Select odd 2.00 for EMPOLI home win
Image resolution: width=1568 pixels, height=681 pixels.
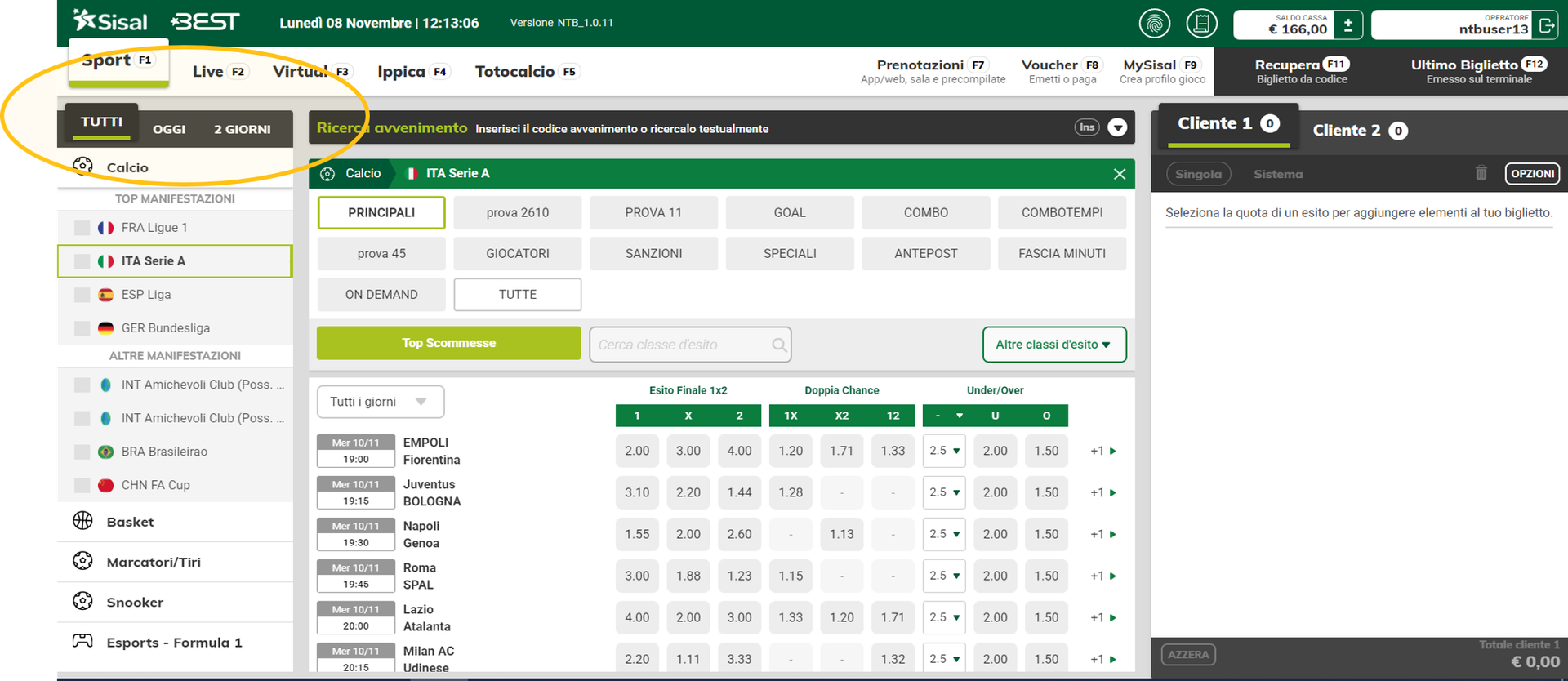tap(637, 451)
